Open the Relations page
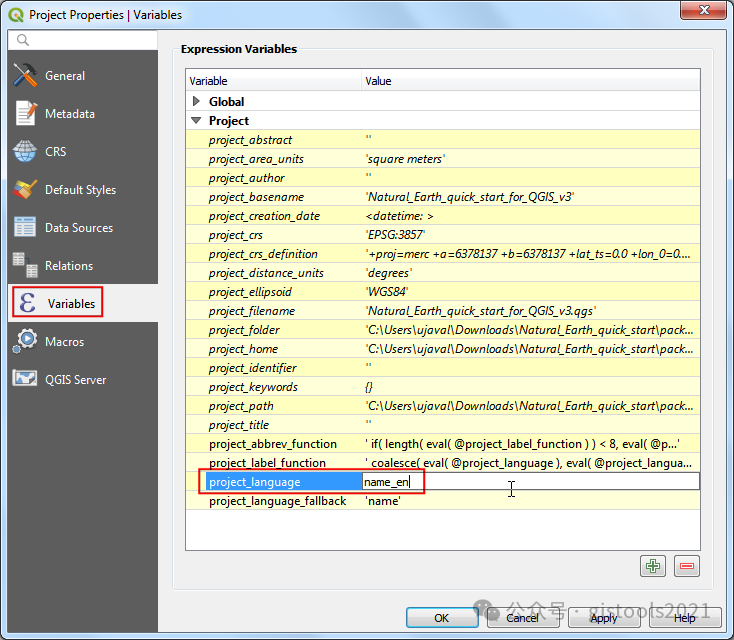Viewport: 734px width, 640px height. (69, 265)
